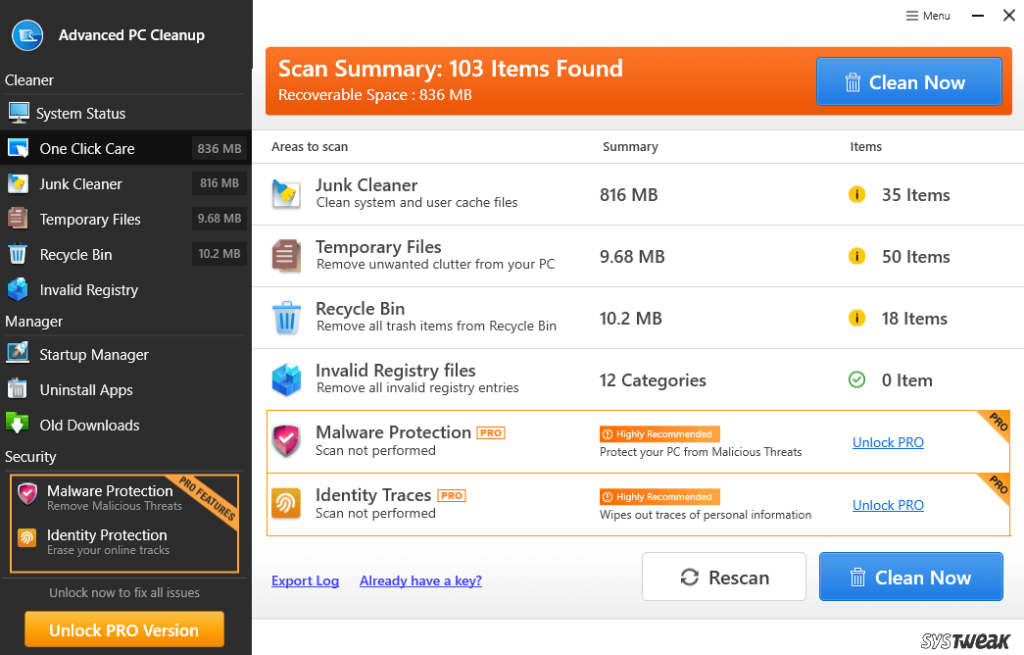Open Old Downloads in the sidebar

[x=125, y=424]
